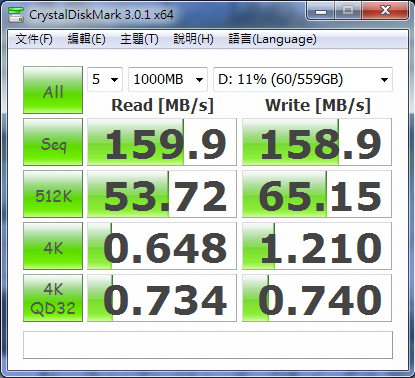Start the 4K QD32 benchmark test
The width and height of the screenshot is (415, 378).
53,298
